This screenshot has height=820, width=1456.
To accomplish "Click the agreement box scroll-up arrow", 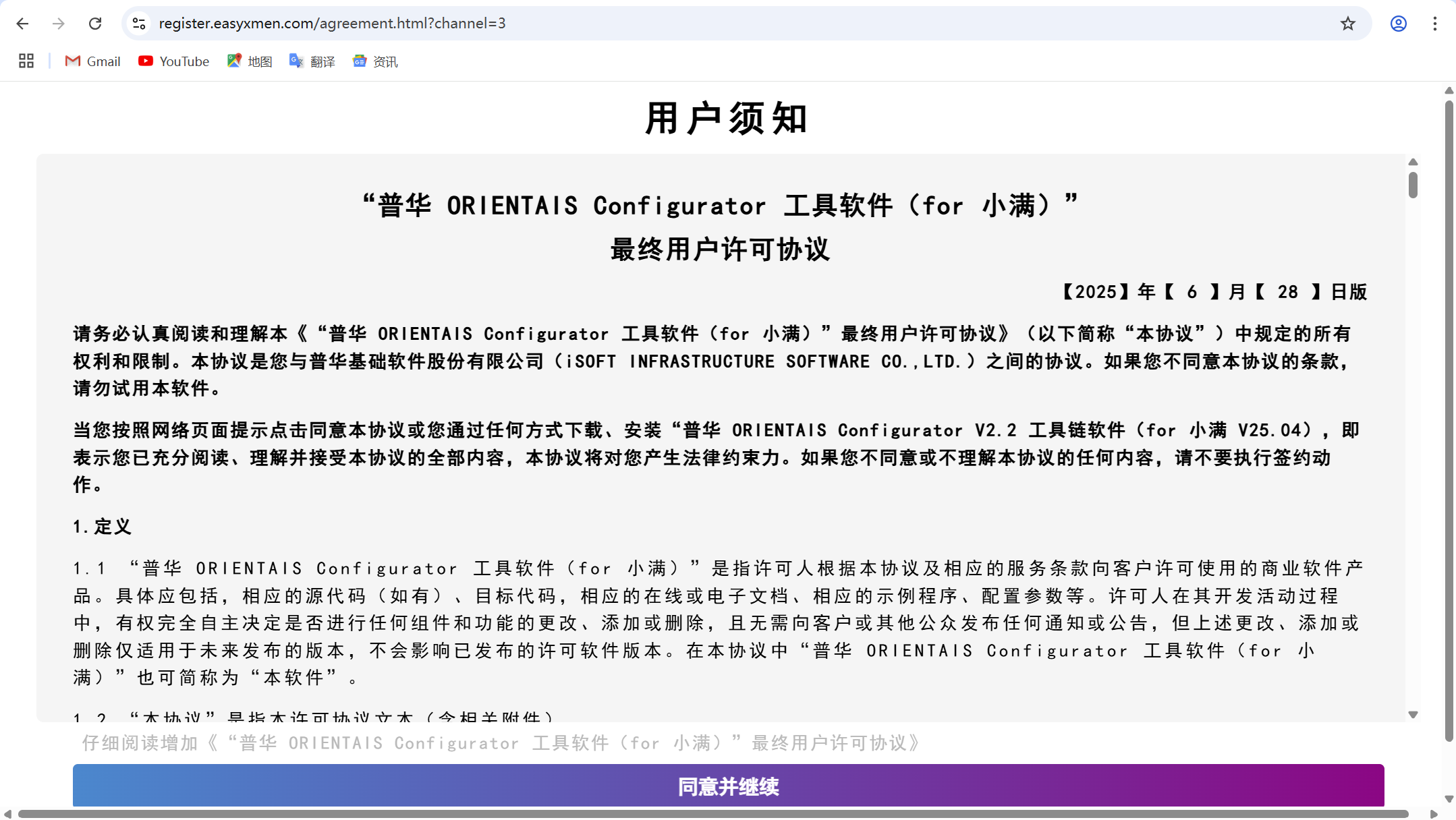I will coord(1413,162).
